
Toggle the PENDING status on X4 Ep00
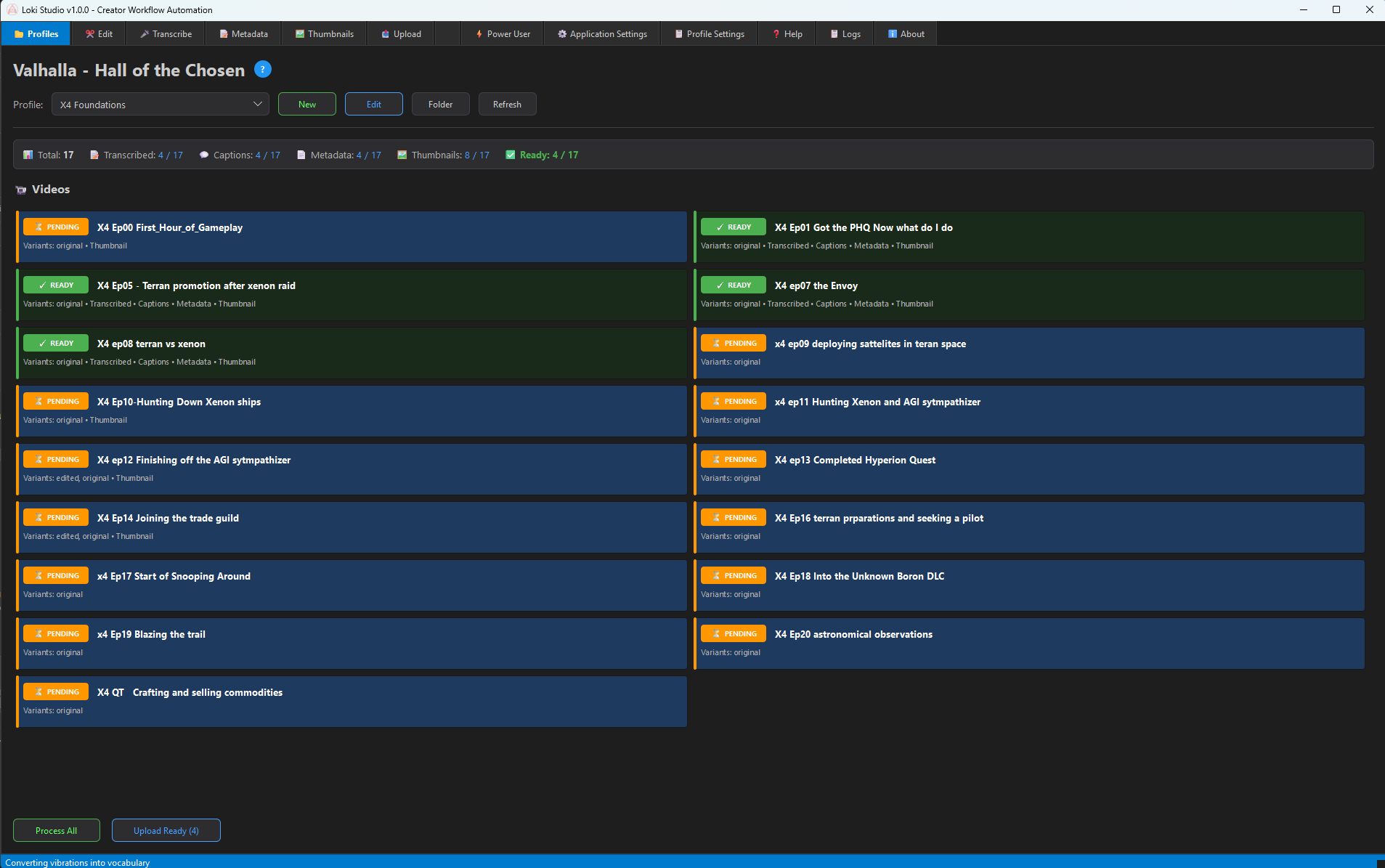coord(55,227)
